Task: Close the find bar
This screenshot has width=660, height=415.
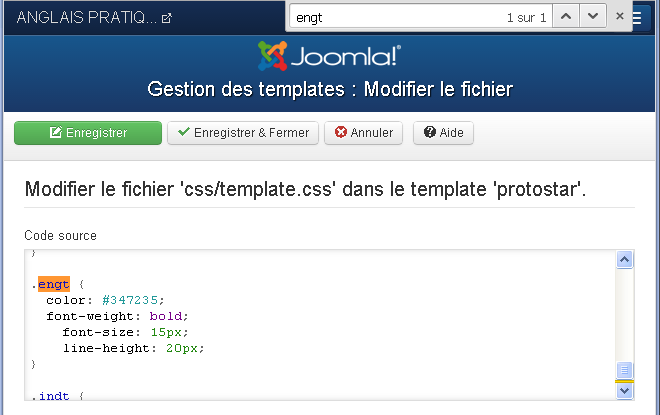Action: [620, 17]
